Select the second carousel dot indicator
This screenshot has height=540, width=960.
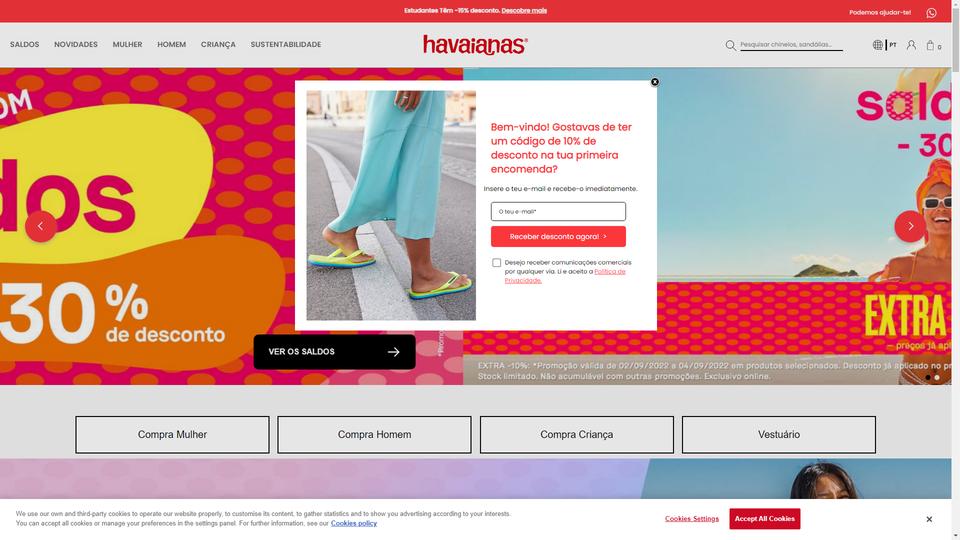(937, 378)
